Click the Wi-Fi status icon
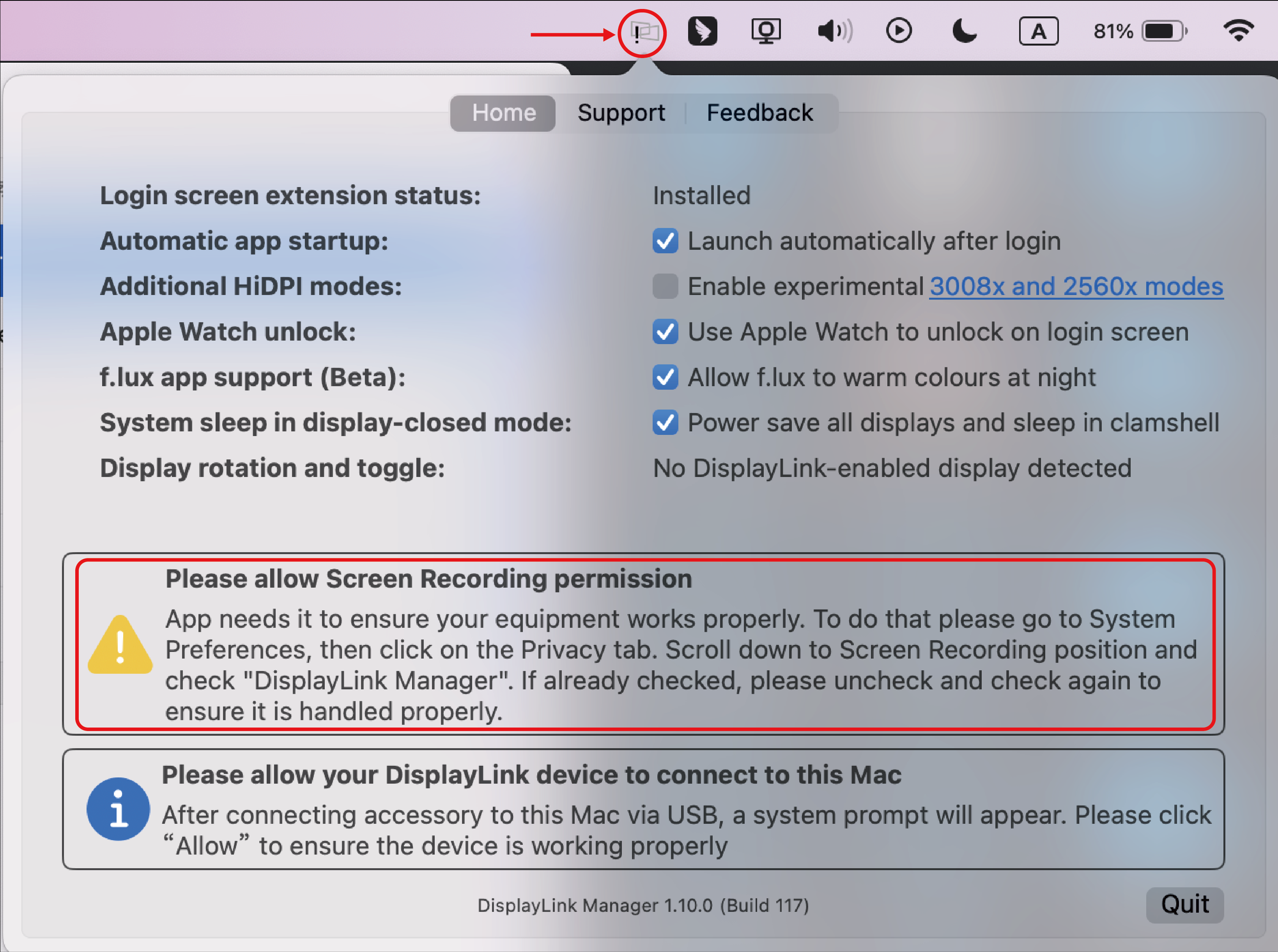The width and height of the screenshot is (1278, 952). click(1238, 31)
